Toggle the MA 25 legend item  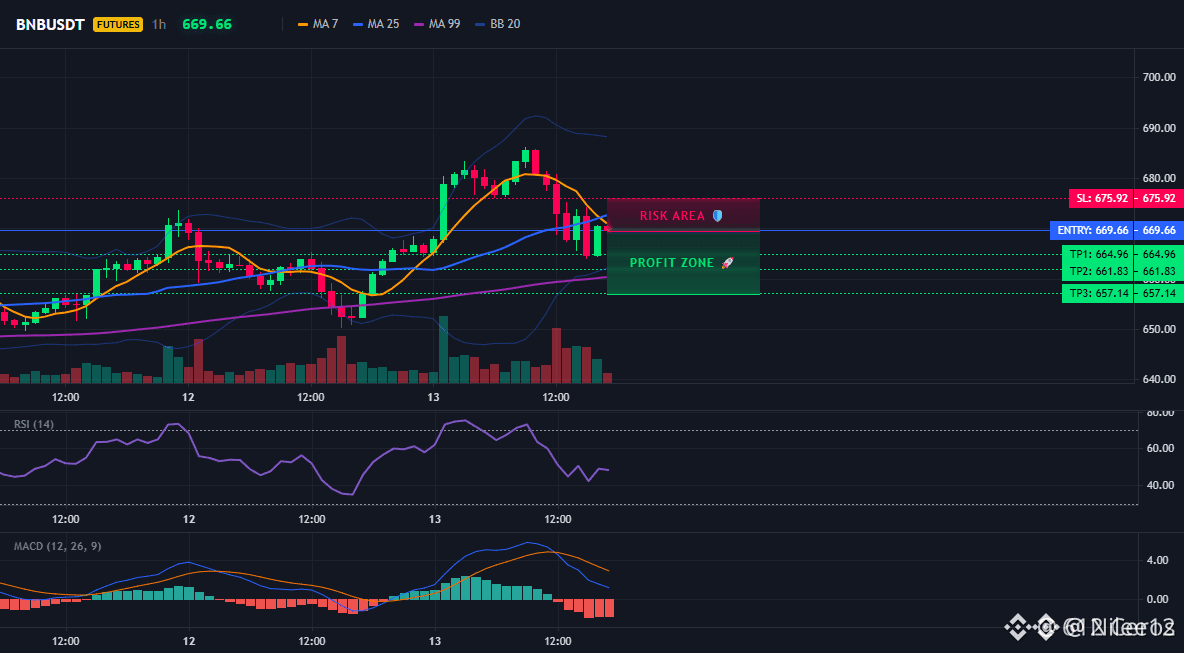coord(376,24)
